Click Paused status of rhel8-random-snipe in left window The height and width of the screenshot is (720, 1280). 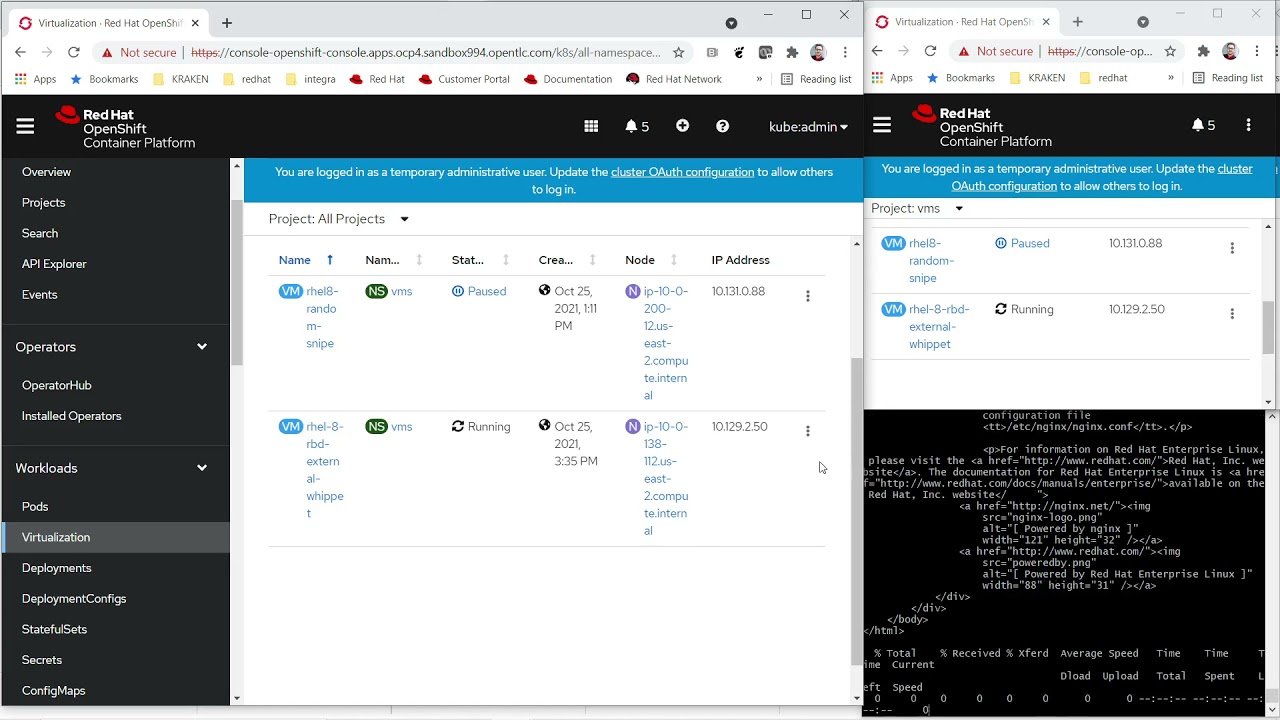[479, 292]
